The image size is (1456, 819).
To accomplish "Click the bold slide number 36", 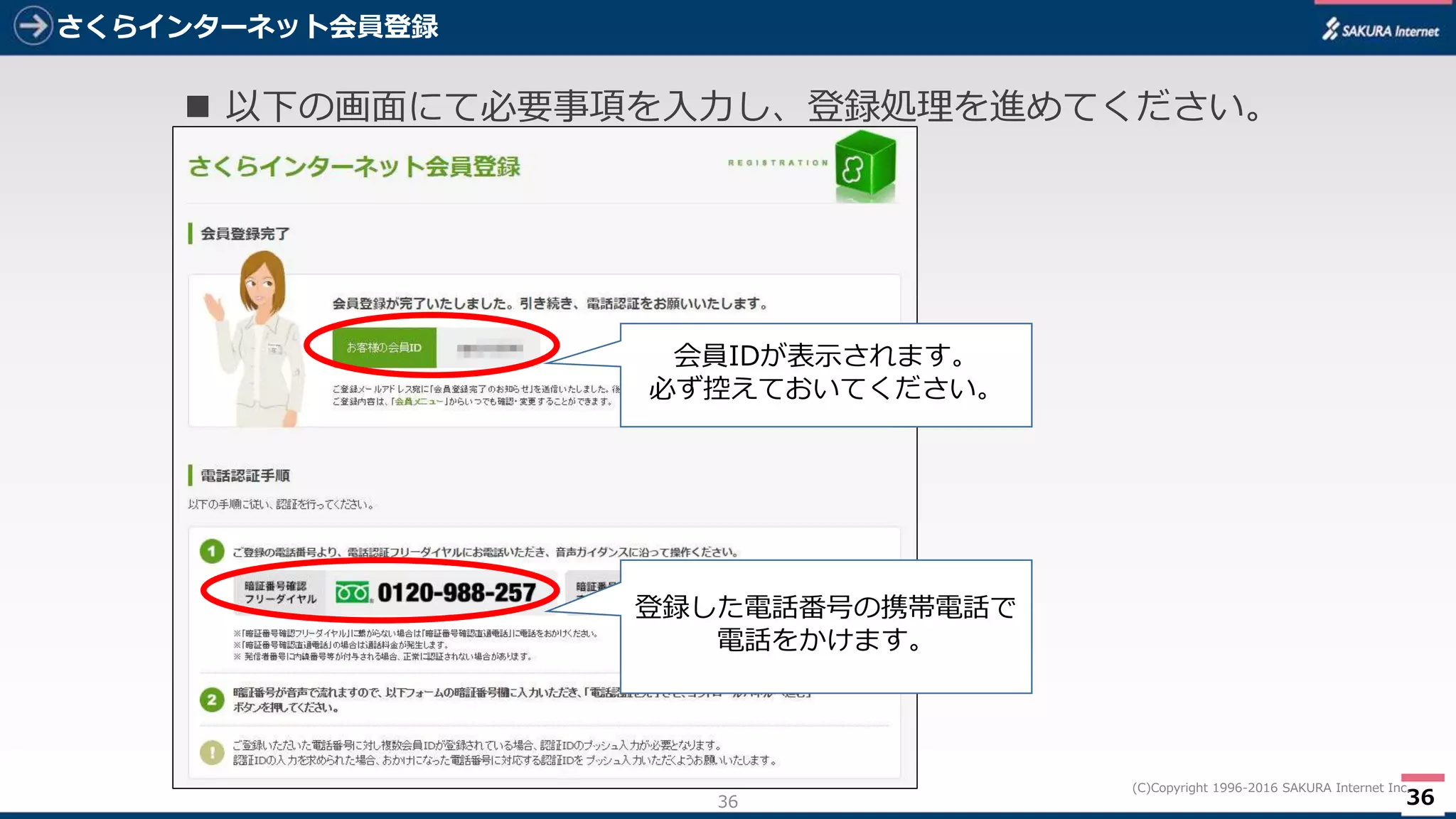I will tap(1420, 798).
